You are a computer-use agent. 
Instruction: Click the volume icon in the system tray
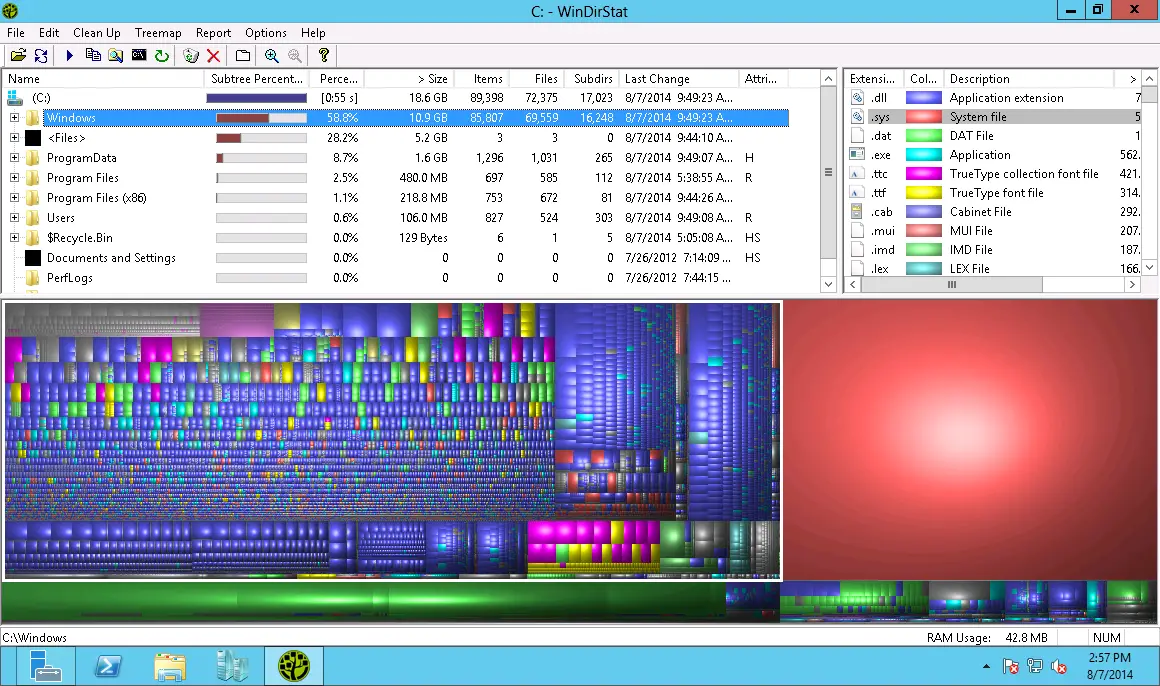(x=1059, y=667)
